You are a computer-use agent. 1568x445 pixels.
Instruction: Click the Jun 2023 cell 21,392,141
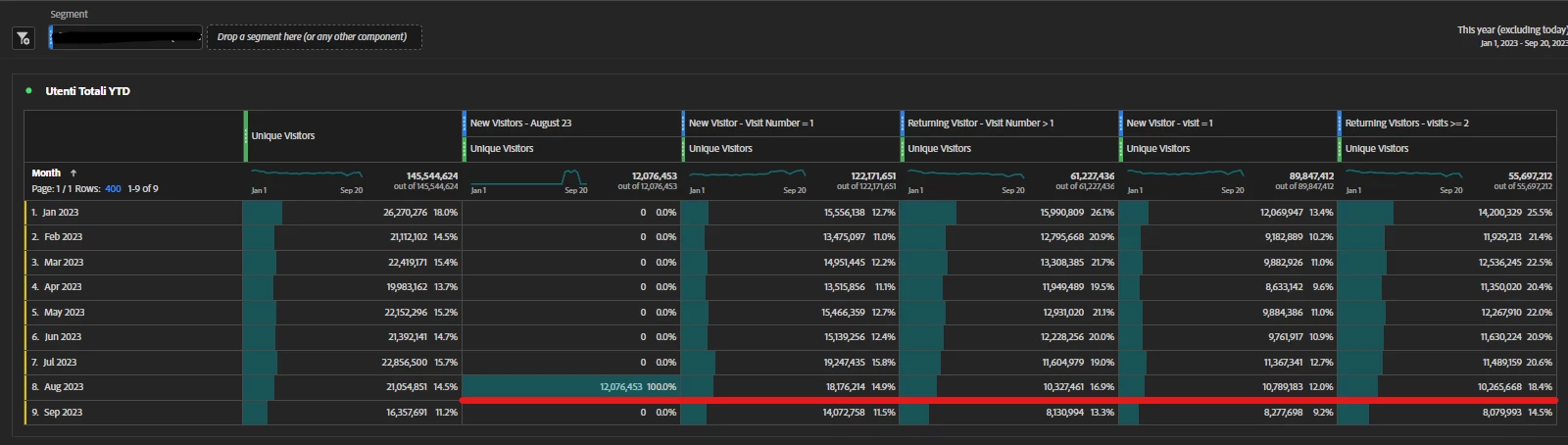click(x=352, y=337)
